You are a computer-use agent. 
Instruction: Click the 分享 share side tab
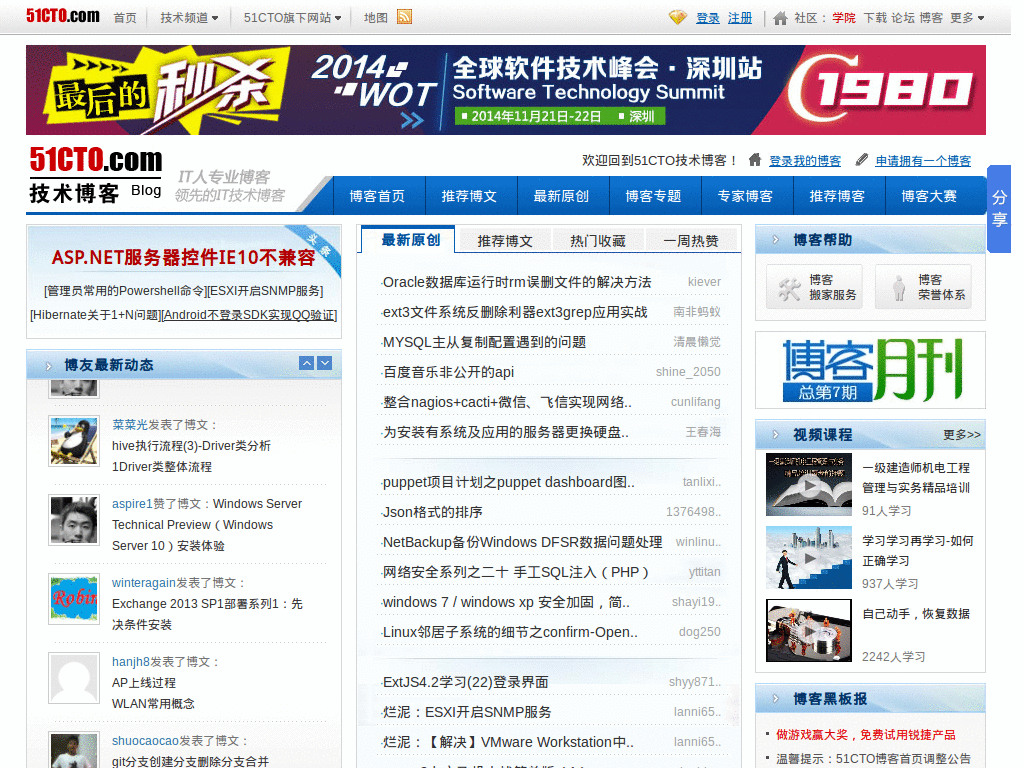click(999, 208)
